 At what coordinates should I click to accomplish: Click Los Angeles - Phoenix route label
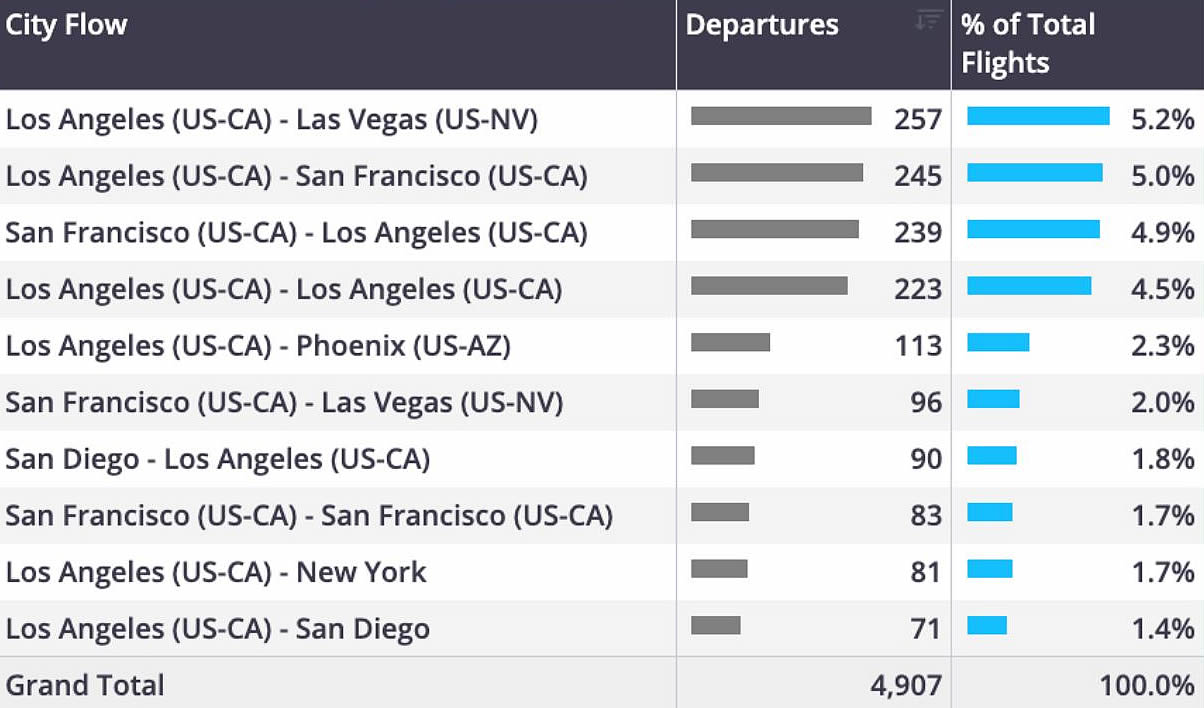(x=258, y=346)
